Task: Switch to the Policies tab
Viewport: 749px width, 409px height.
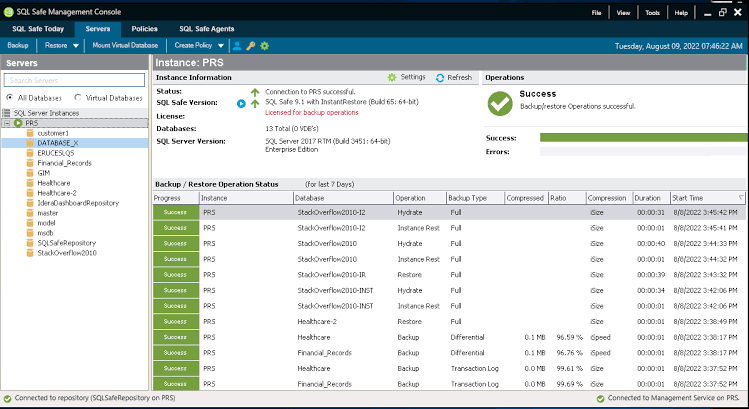Action: pyautogui.click(x=144, y=29)
